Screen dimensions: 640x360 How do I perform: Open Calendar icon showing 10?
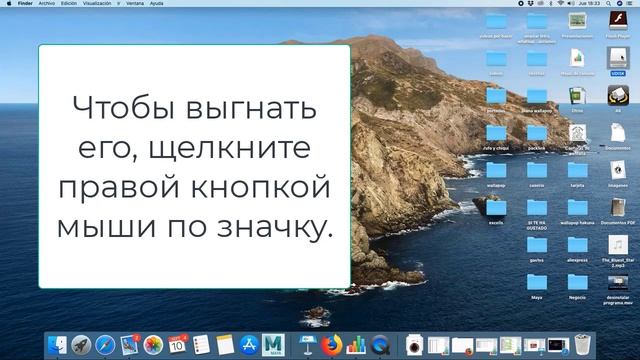point(177,345)
